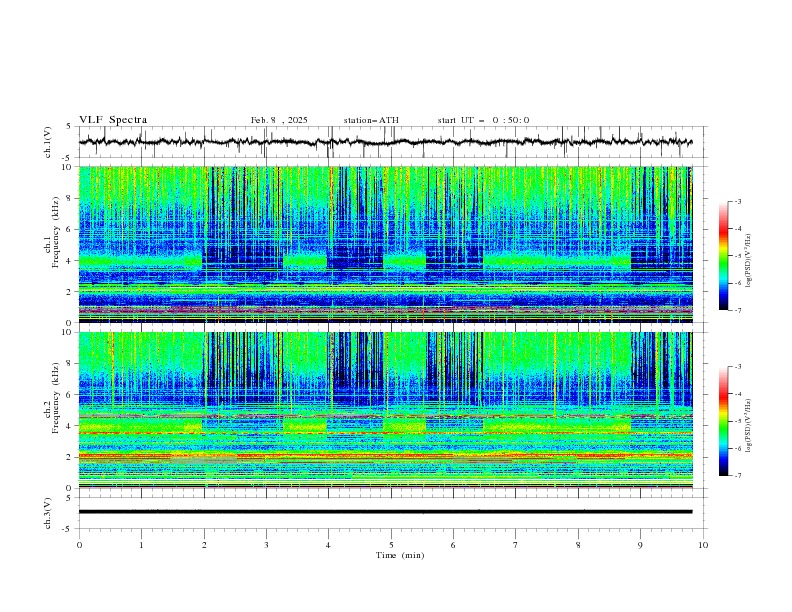Click the time axis tick label "4"
Screen dimensions: 792x612
[328, 545]
